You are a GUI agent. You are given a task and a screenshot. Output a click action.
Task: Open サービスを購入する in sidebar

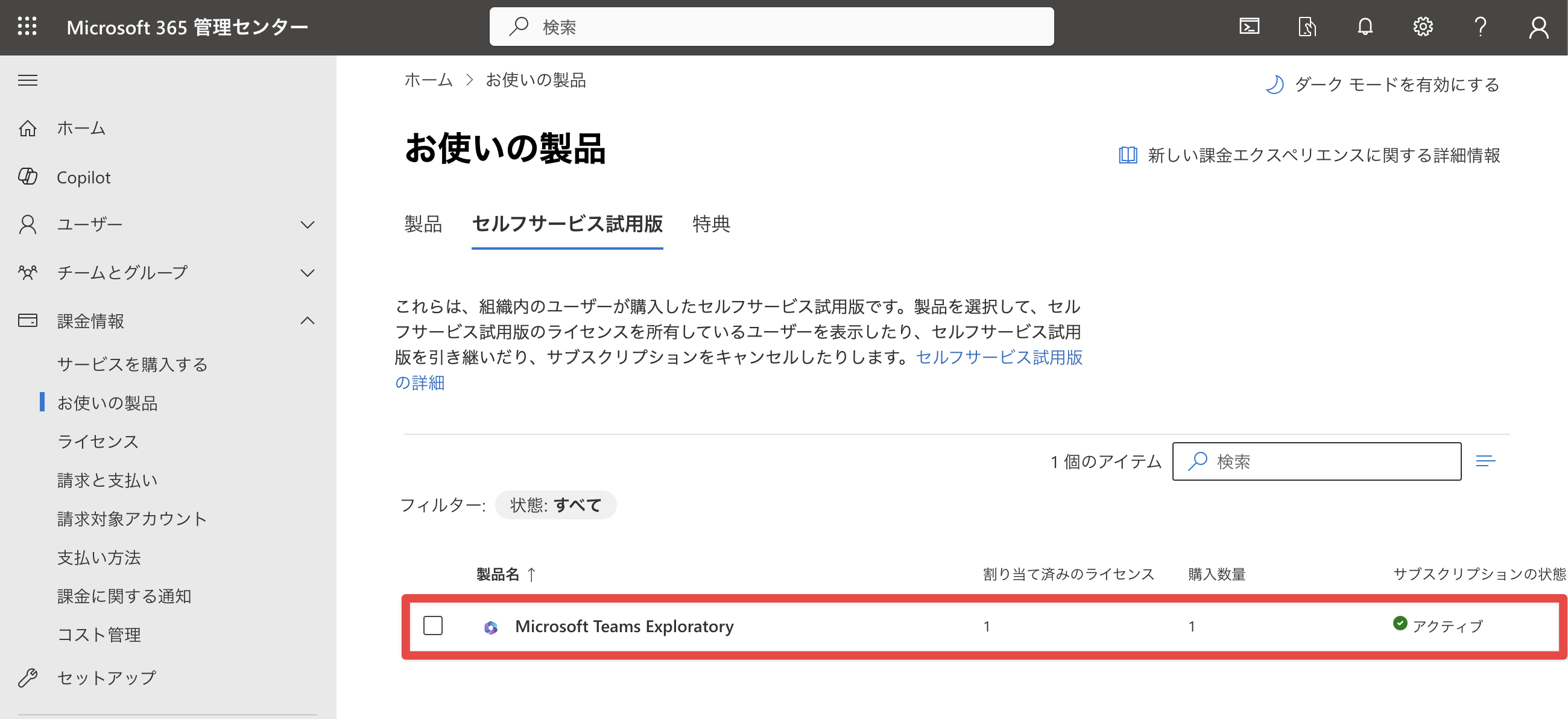point(132,364)
